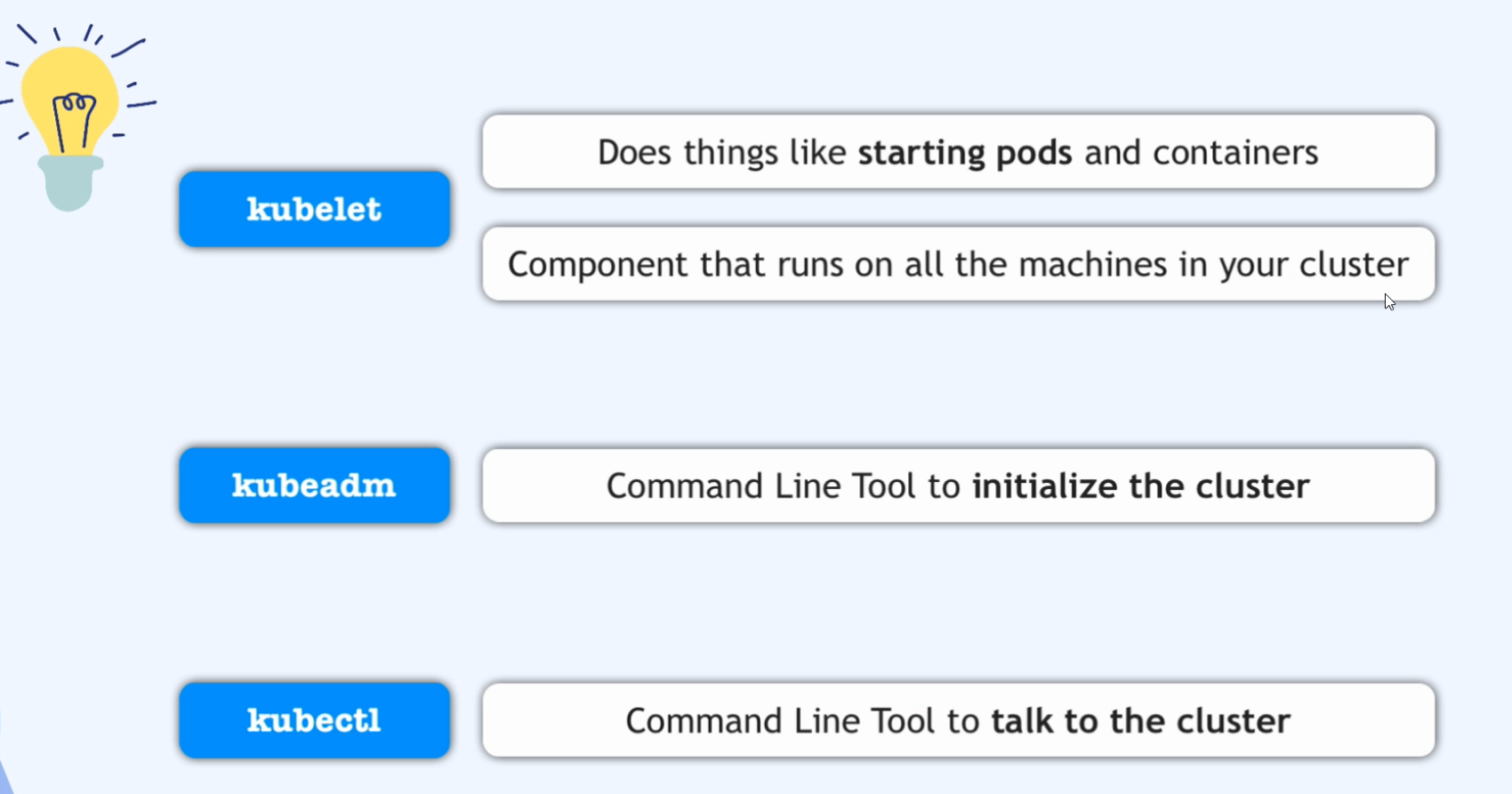
Task: Click 'Command Line Tool' in the kubectl row
Action: (x=780, y=721)
